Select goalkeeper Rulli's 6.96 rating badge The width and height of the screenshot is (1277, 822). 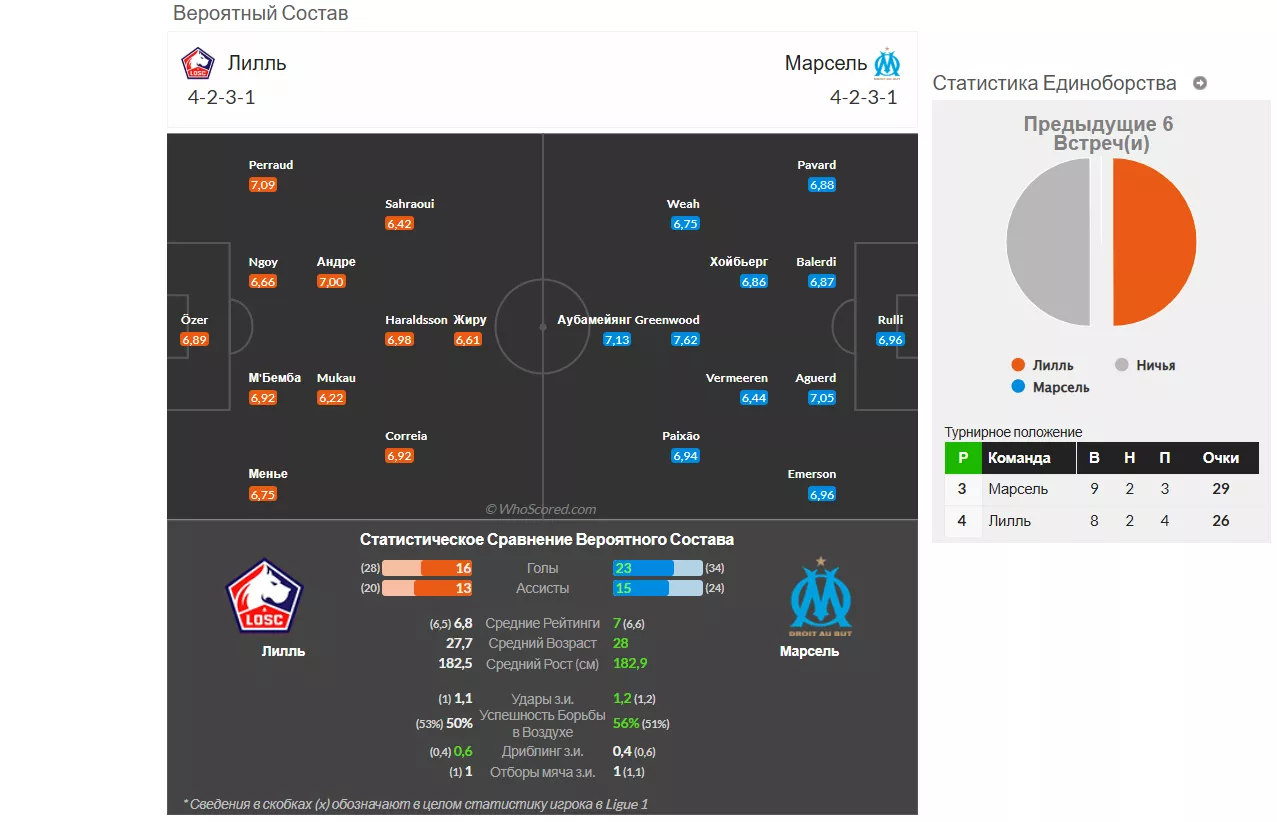click(889, 339)
